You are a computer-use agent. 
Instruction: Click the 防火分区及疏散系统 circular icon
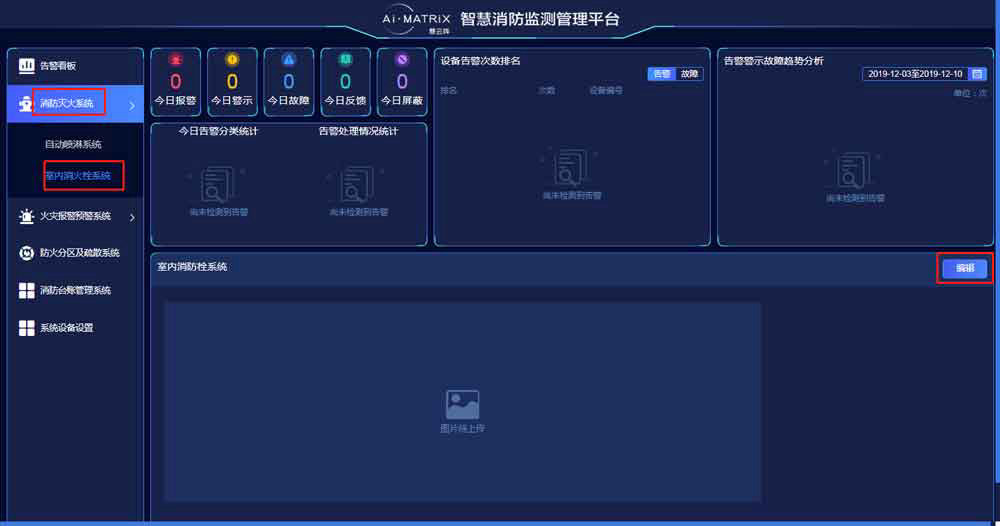26,253
